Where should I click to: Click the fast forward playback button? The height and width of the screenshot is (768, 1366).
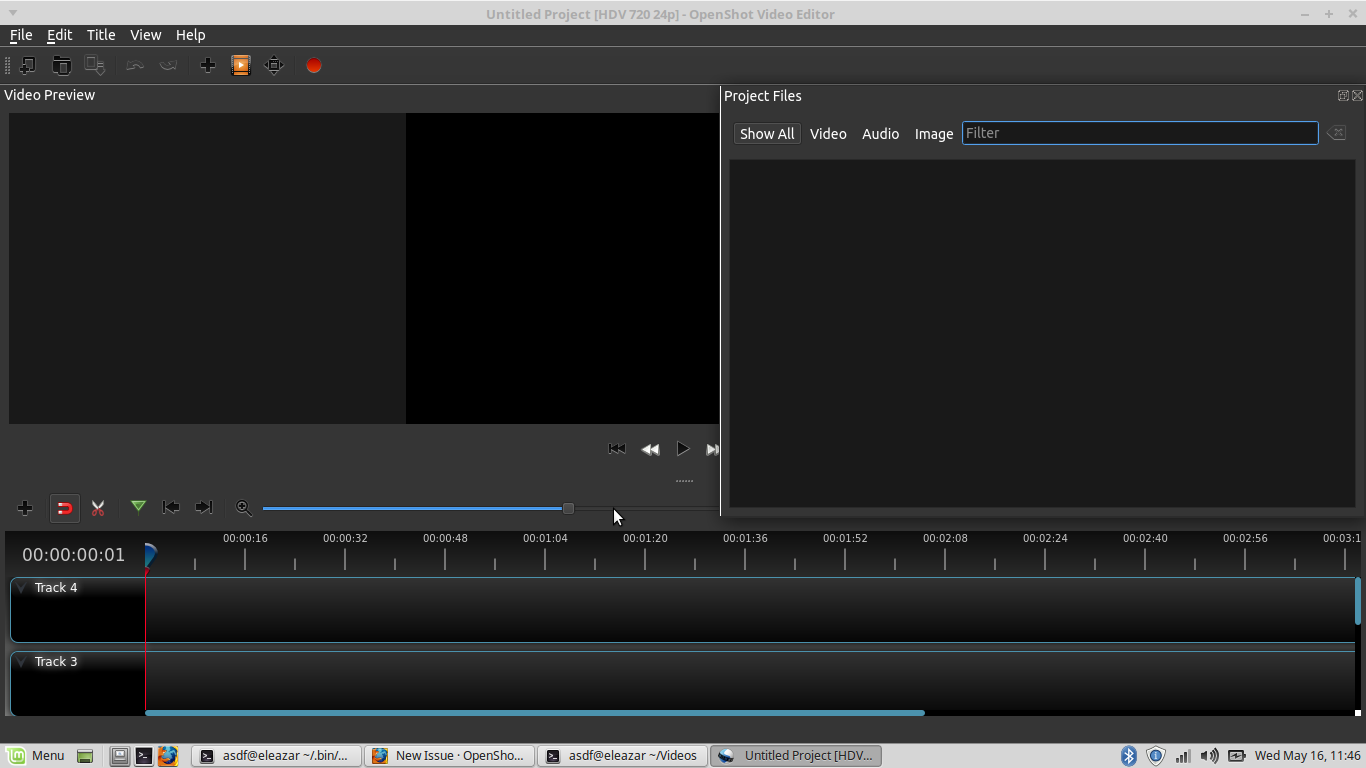[x=712, y=449]
